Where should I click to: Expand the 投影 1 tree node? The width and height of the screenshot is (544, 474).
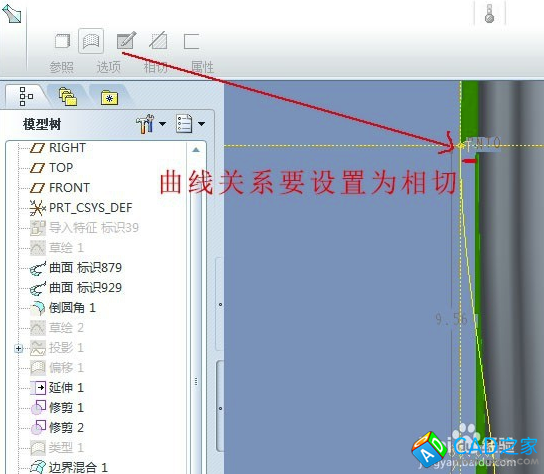pos(19,348)
